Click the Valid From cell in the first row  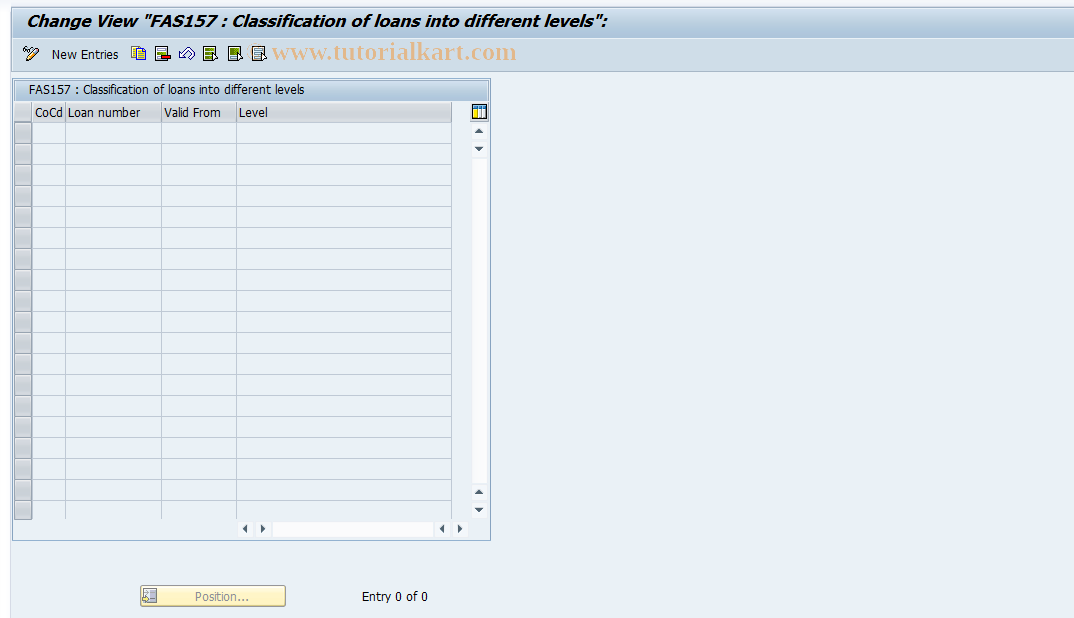pos(199,133)
